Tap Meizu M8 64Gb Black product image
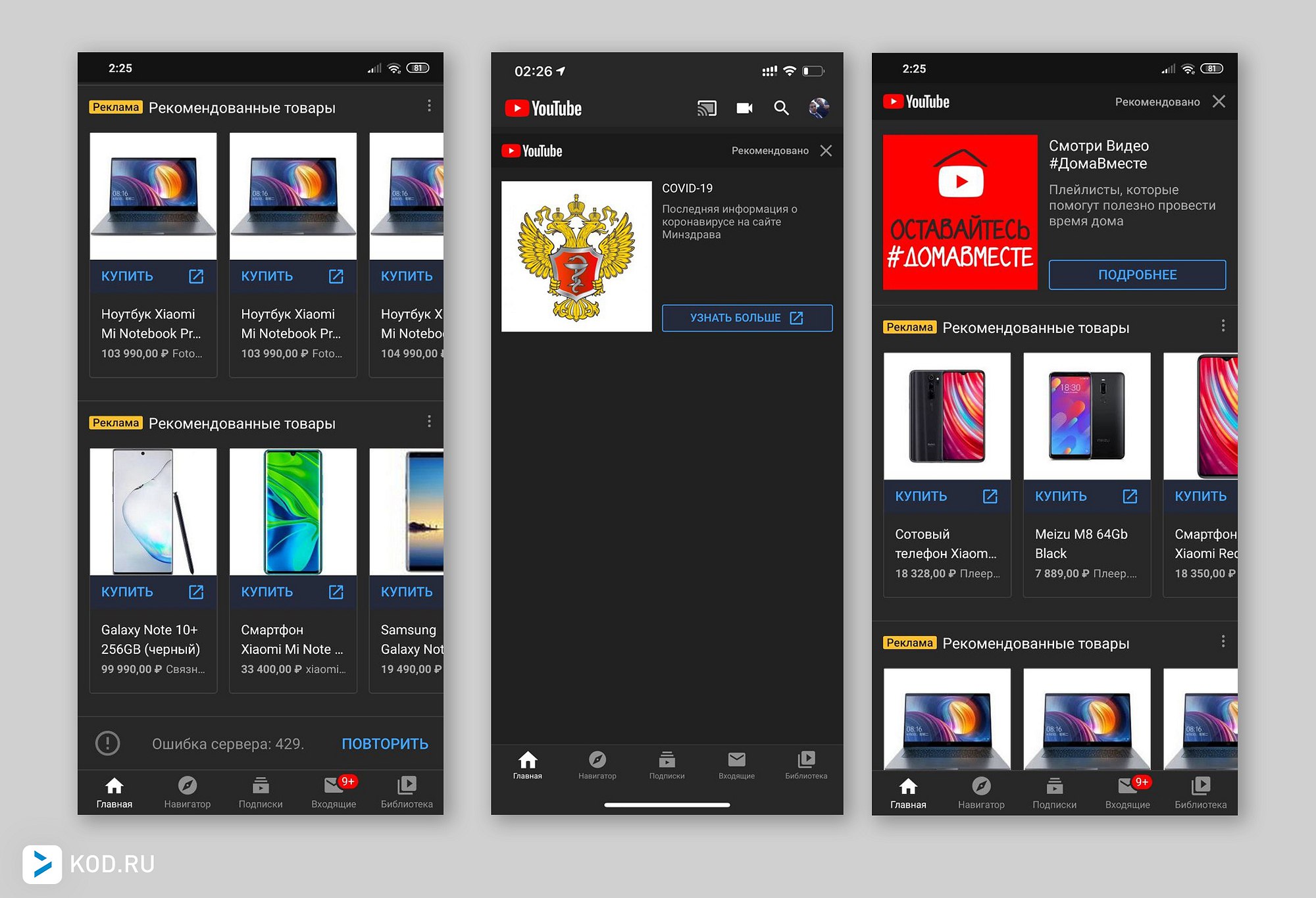The width and height of the screenshot is (1316, 898). click(x=1086, y=416)
